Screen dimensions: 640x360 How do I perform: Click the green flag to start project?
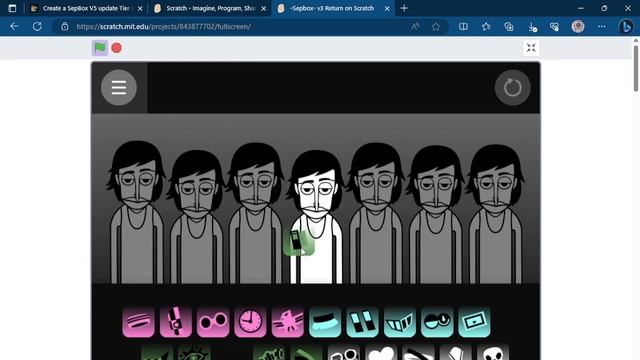coord(100,48)
